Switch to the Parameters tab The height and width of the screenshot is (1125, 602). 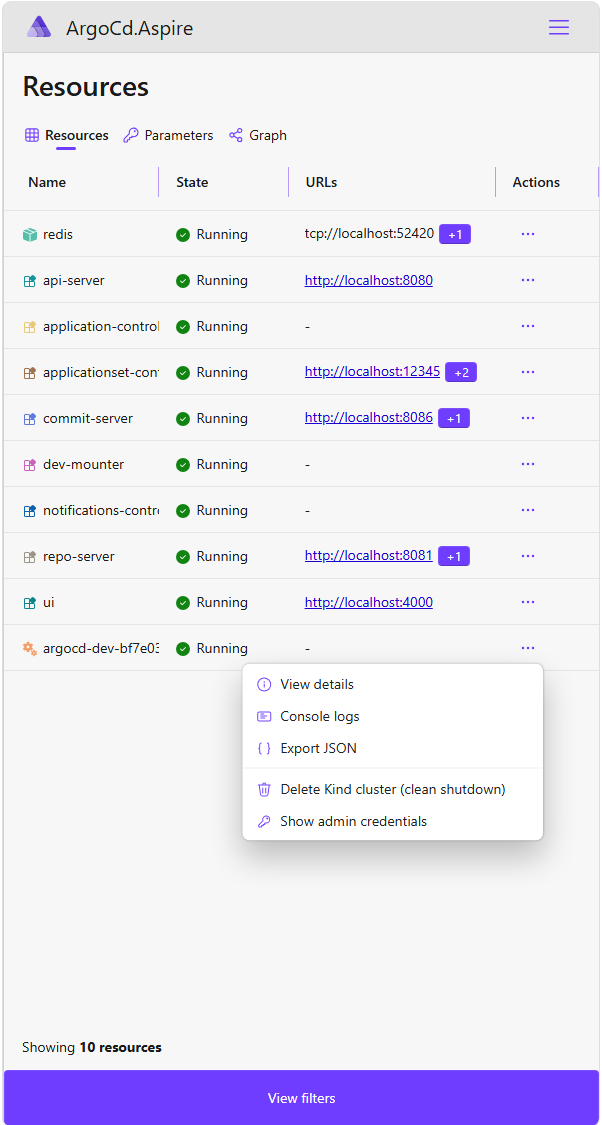click(168, 135)
